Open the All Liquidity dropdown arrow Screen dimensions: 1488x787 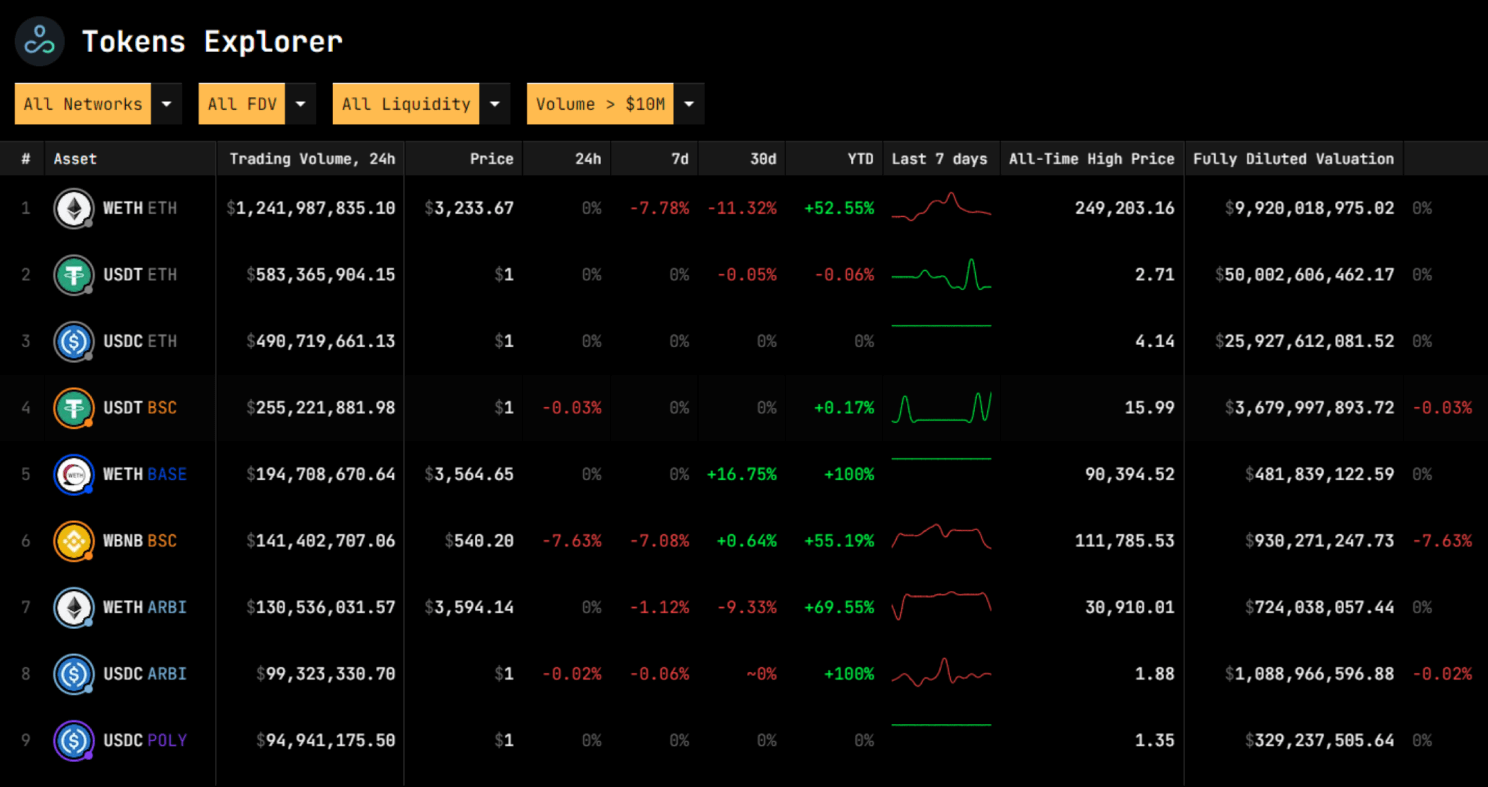494,104
